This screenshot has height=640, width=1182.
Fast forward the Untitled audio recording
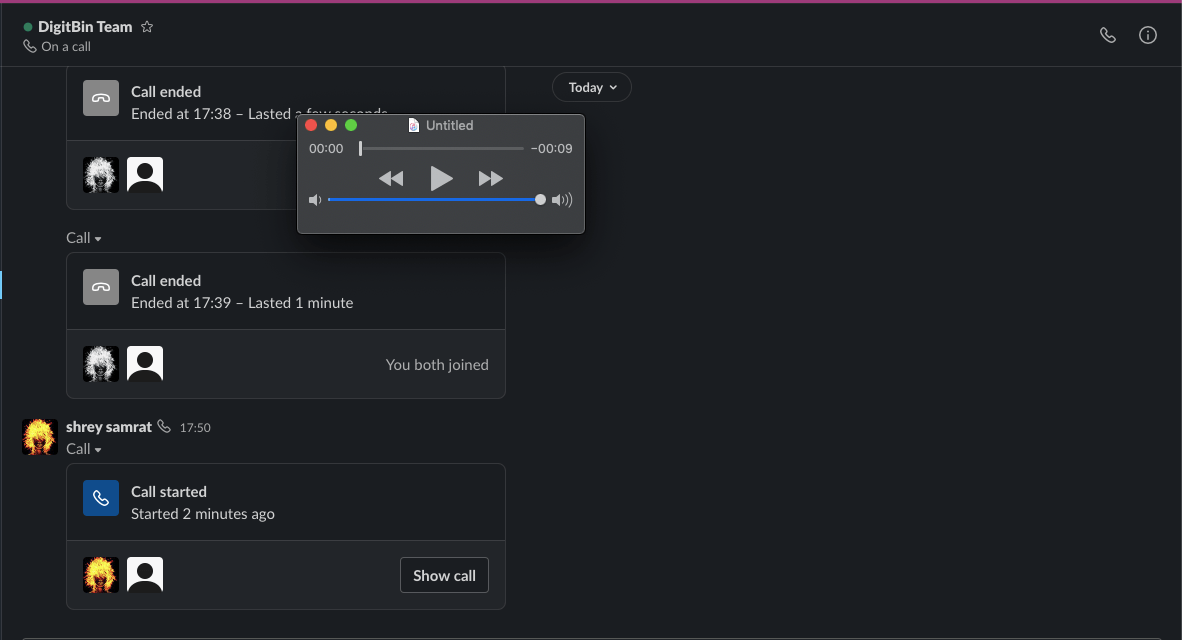[x=491, y=179]
